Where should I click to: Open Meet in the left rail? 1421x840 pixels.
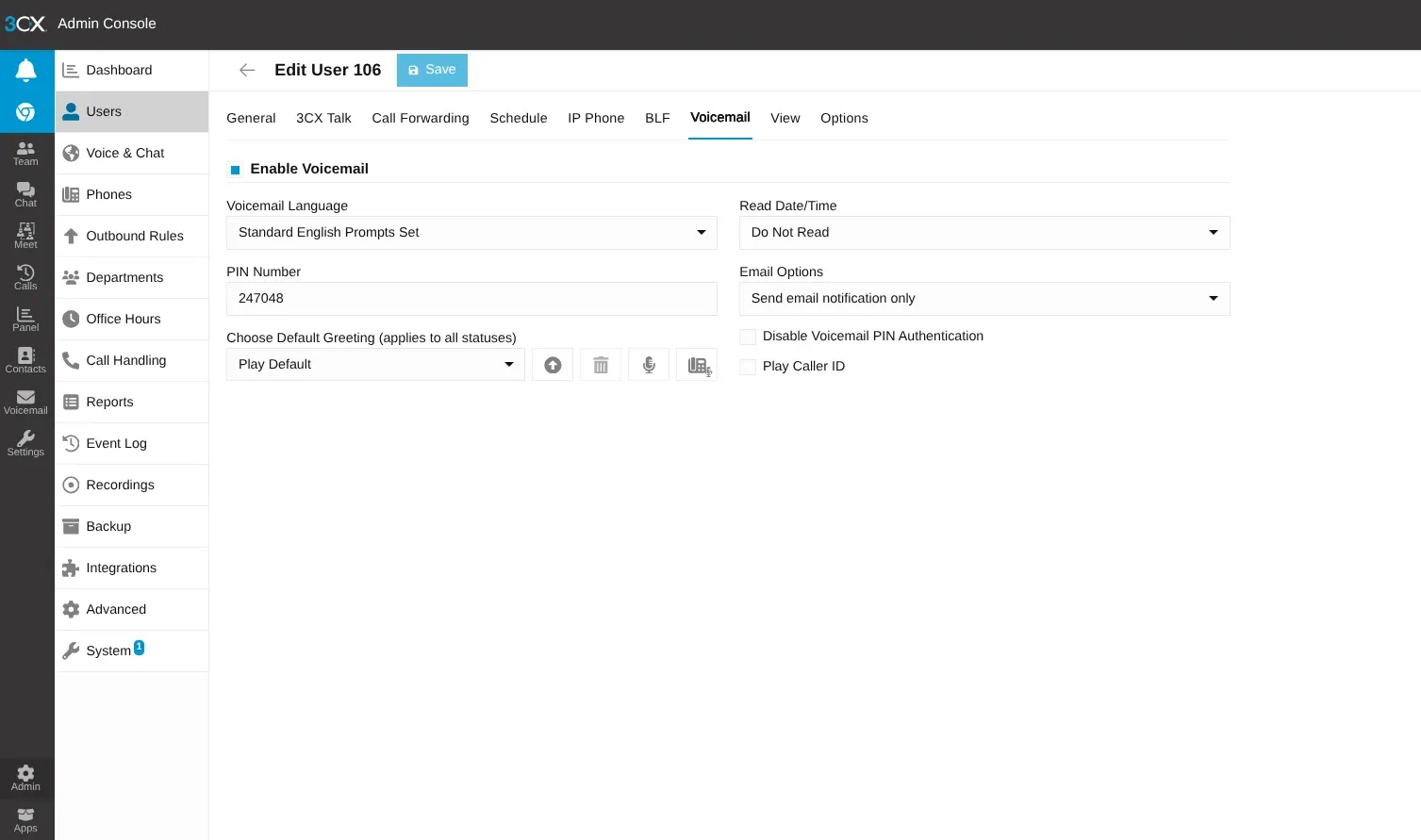pos(26,237)
